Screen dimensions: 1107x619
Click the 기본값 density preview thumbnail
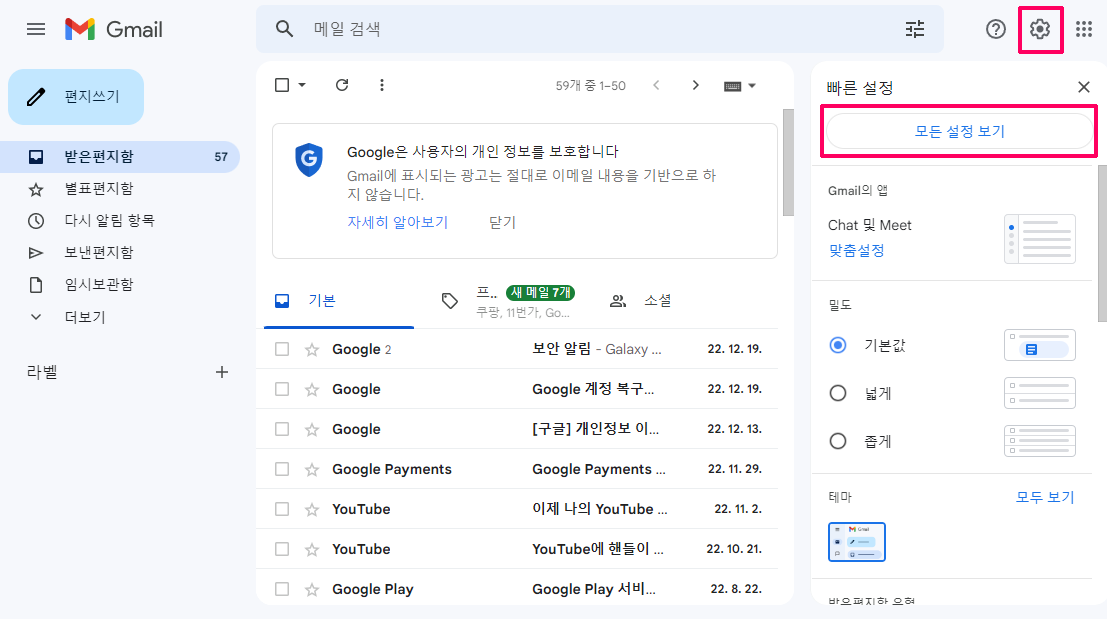(1040, 345)
